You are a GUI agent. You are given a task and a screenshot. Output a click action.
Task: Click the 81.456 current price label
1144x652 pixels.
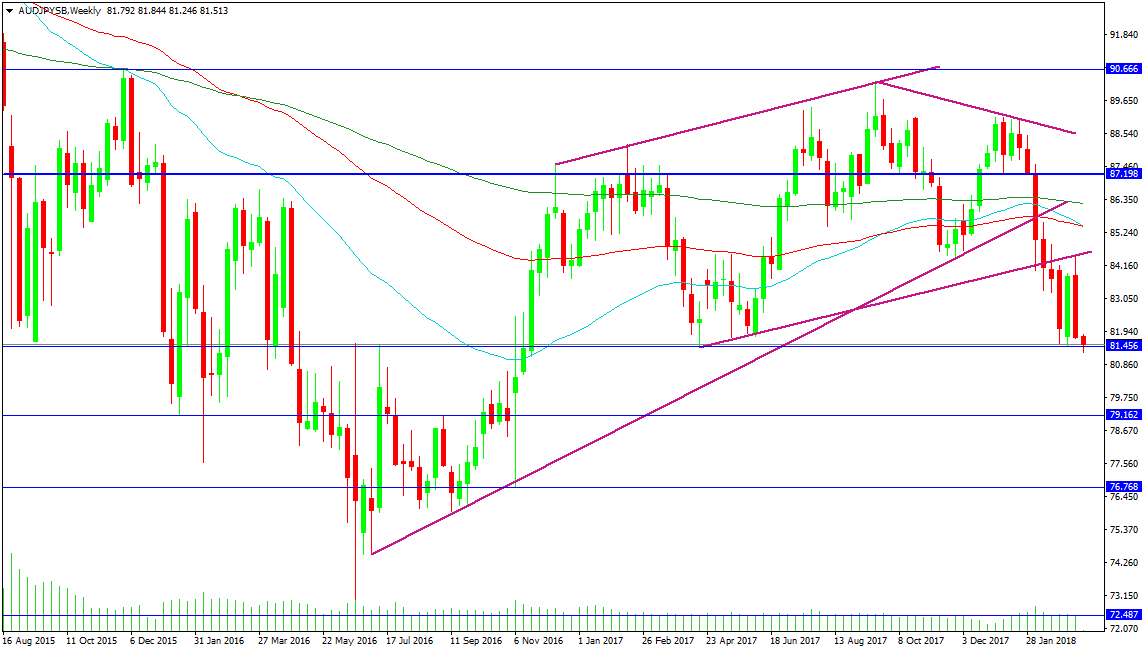pyautogui.click(x=1124, y=346)
